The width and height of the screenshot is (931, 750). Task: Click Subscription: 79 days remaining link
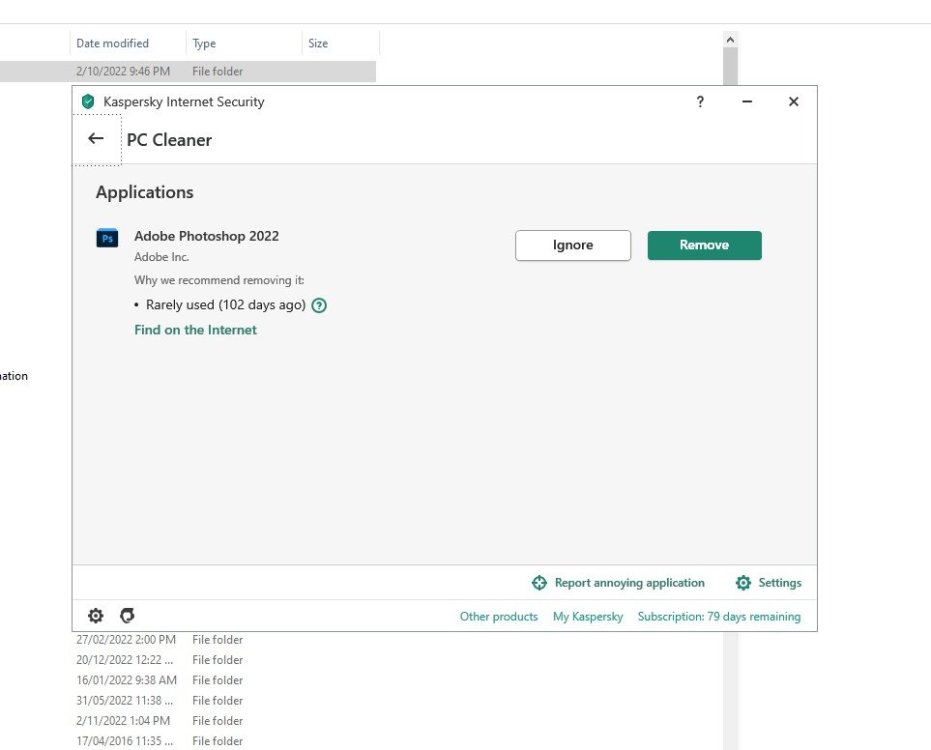(719, 616)
